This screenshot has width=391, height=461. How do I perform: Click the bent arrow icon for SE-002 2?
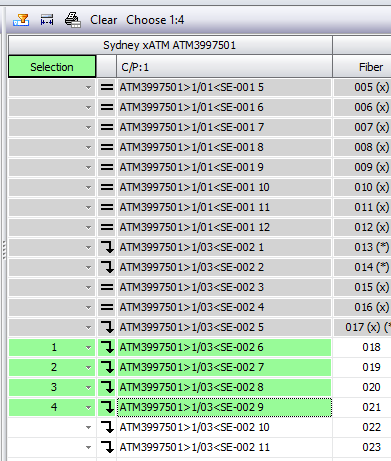point(107,267)
